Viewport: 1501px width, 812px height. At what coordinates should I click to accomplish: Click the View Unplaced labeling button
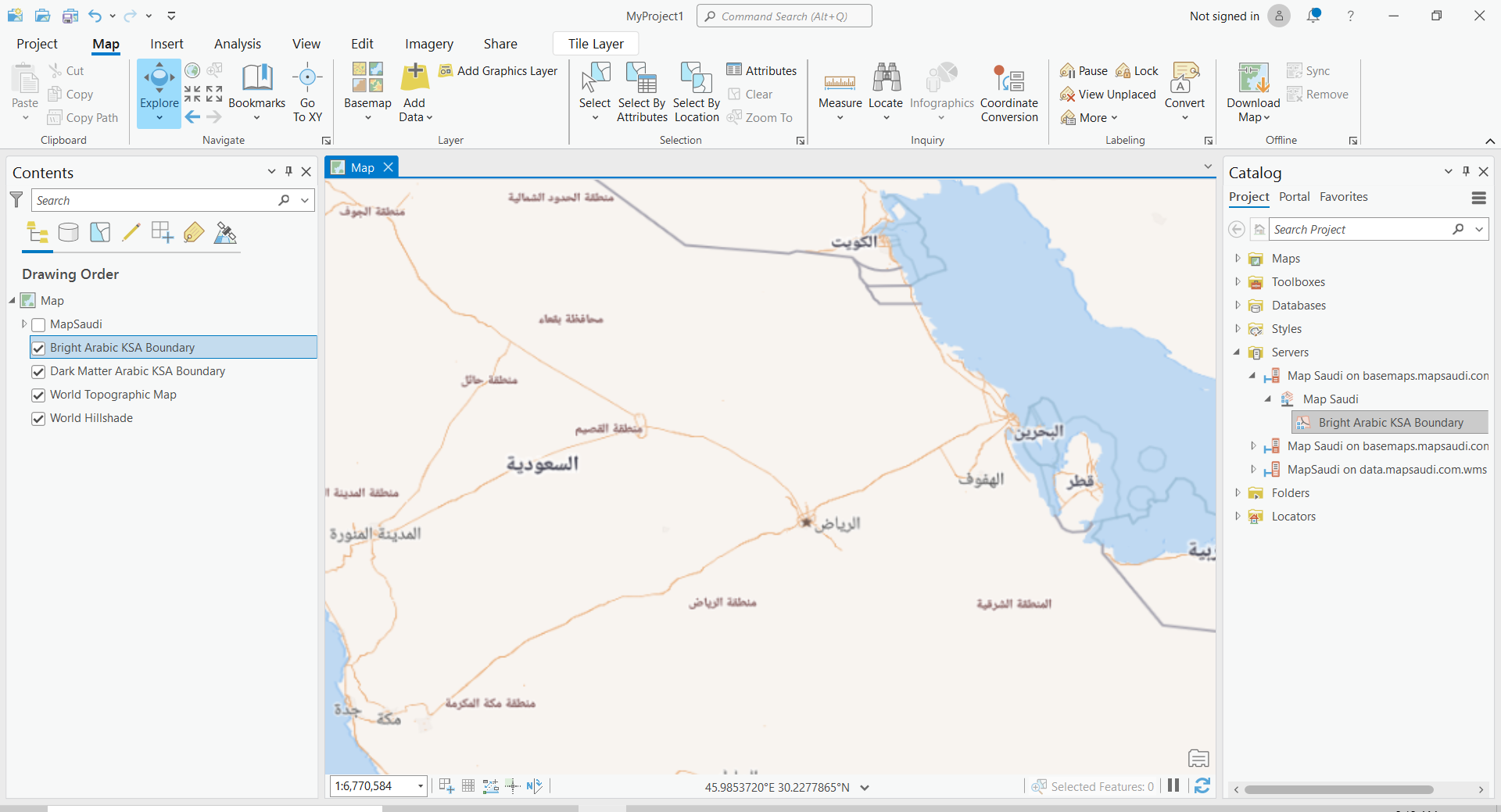(1108, 95)
